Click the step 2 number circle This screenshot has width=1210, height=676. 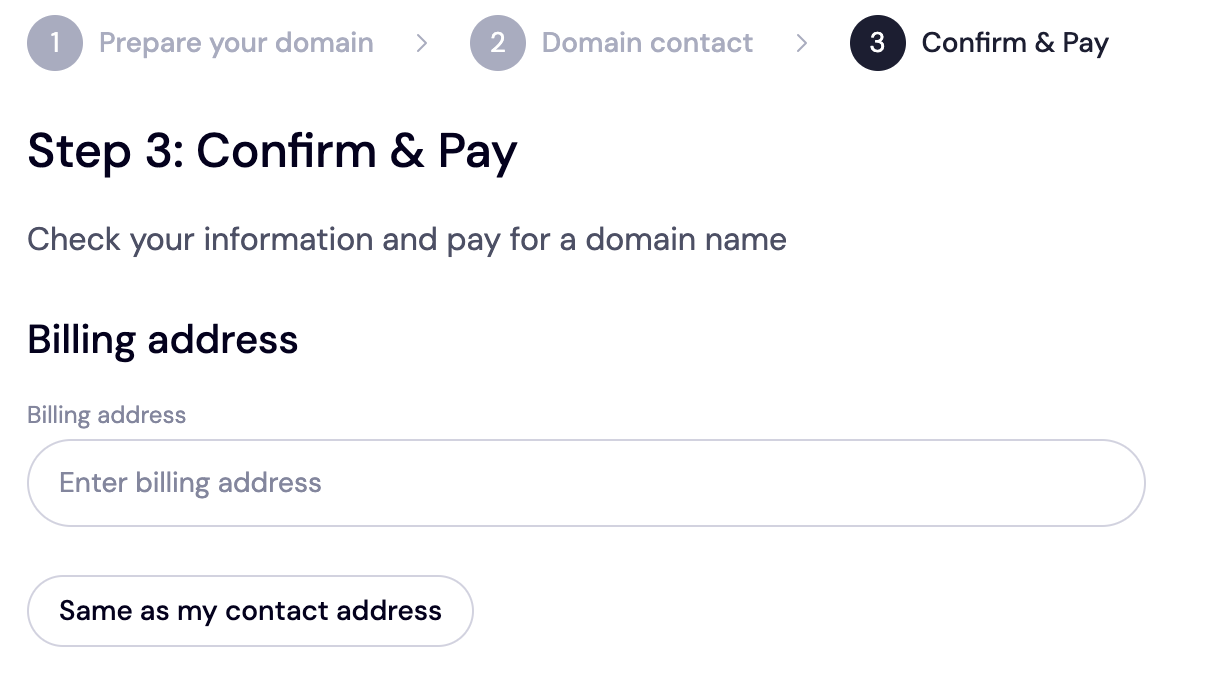pyautogui.click(x=497, y=43)
